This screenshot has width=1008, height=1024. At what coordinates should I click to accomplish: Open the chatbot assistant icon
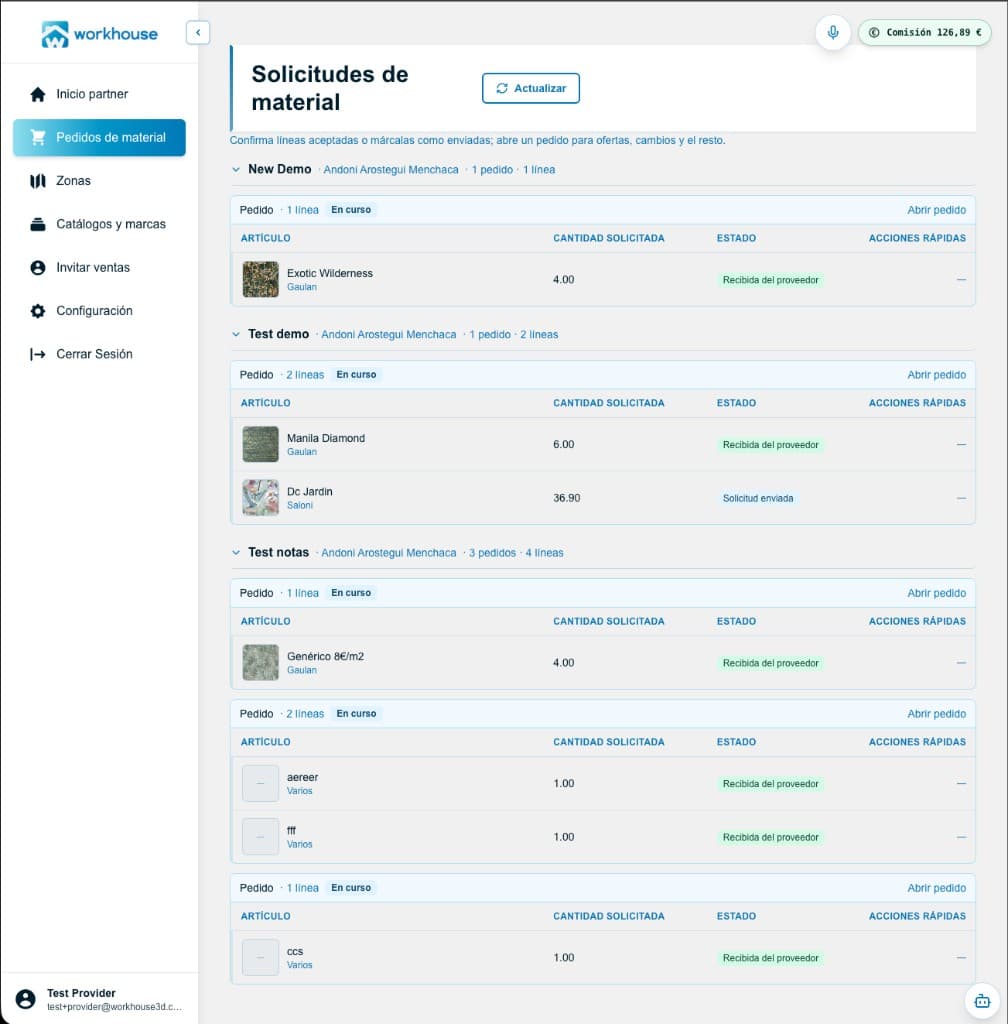click(x=982, y=1000)
